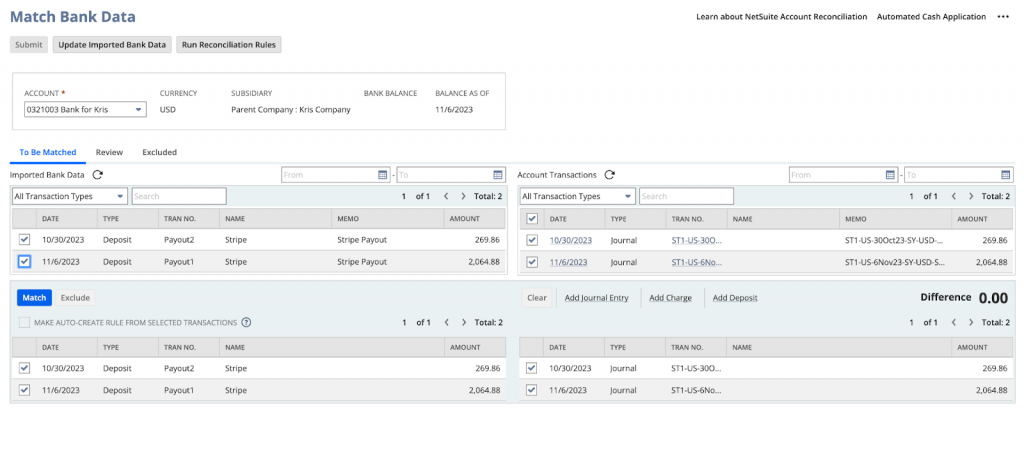Enable Make Auto-Create Rule from Selected Transactions
This screenshot has height=463, width=1024.
tap(24, 323)
